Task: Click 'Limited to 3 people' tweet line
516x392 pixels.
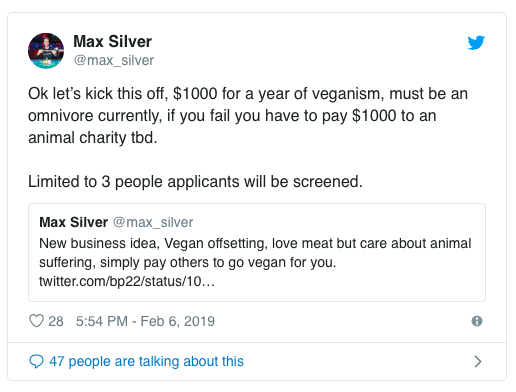Action: [195, 182]
